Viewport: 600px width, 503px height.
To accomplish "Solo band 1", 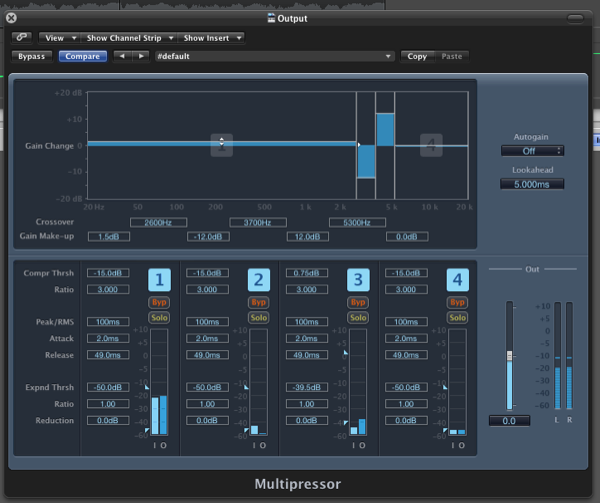I will coord(159,317).
